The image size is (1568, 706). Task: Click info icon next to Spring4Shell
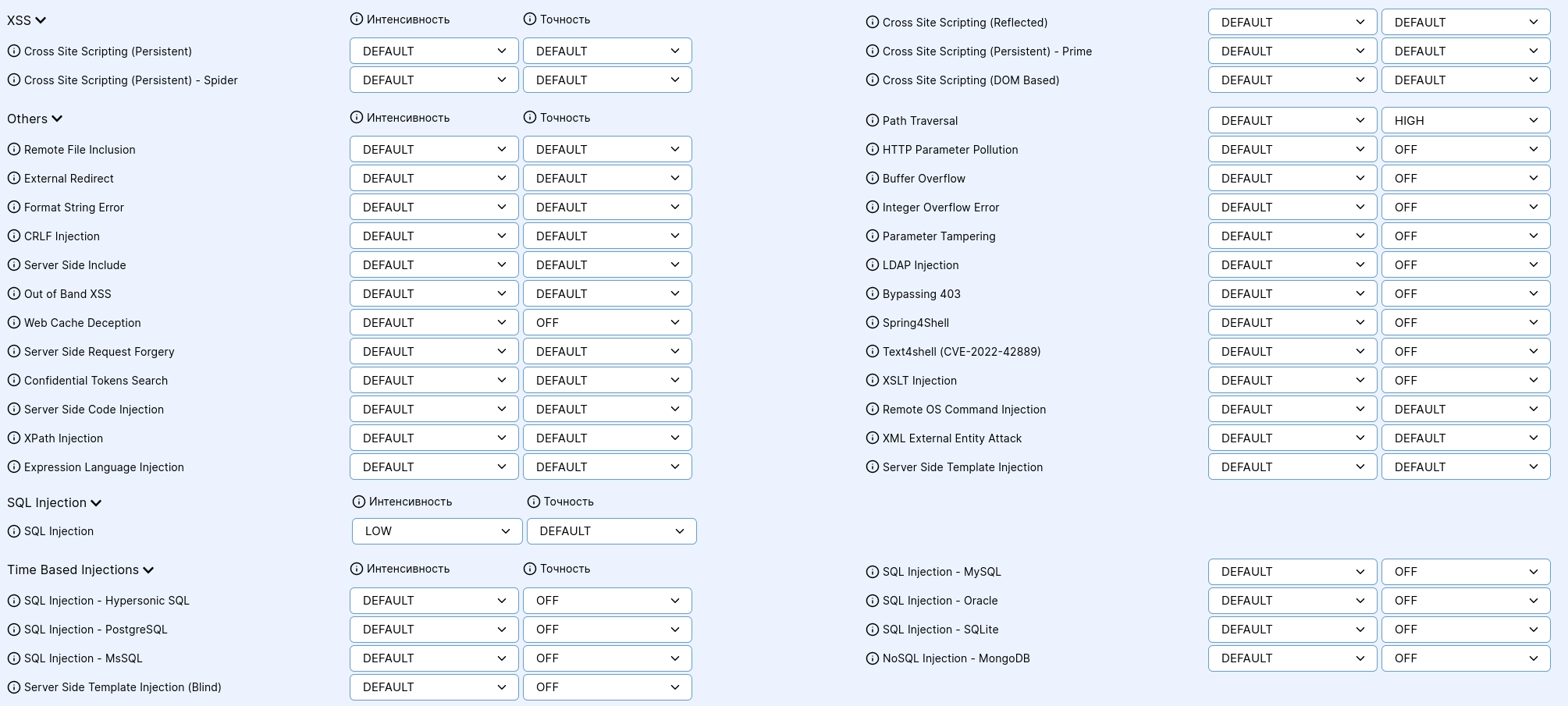click(873, 322)
